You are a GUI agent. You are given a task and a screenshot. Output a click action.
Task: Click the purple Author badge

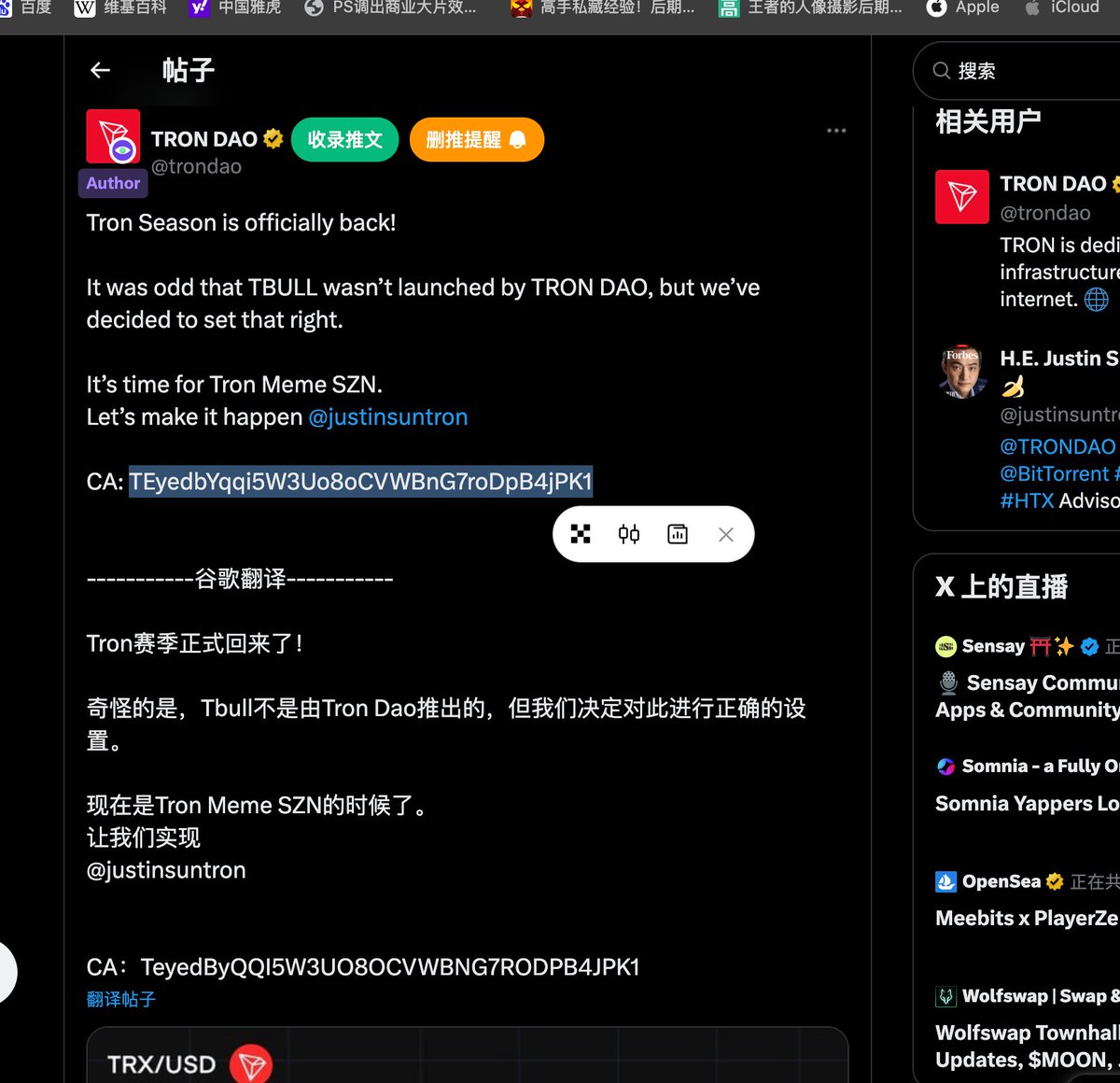(x=113, y=183)
